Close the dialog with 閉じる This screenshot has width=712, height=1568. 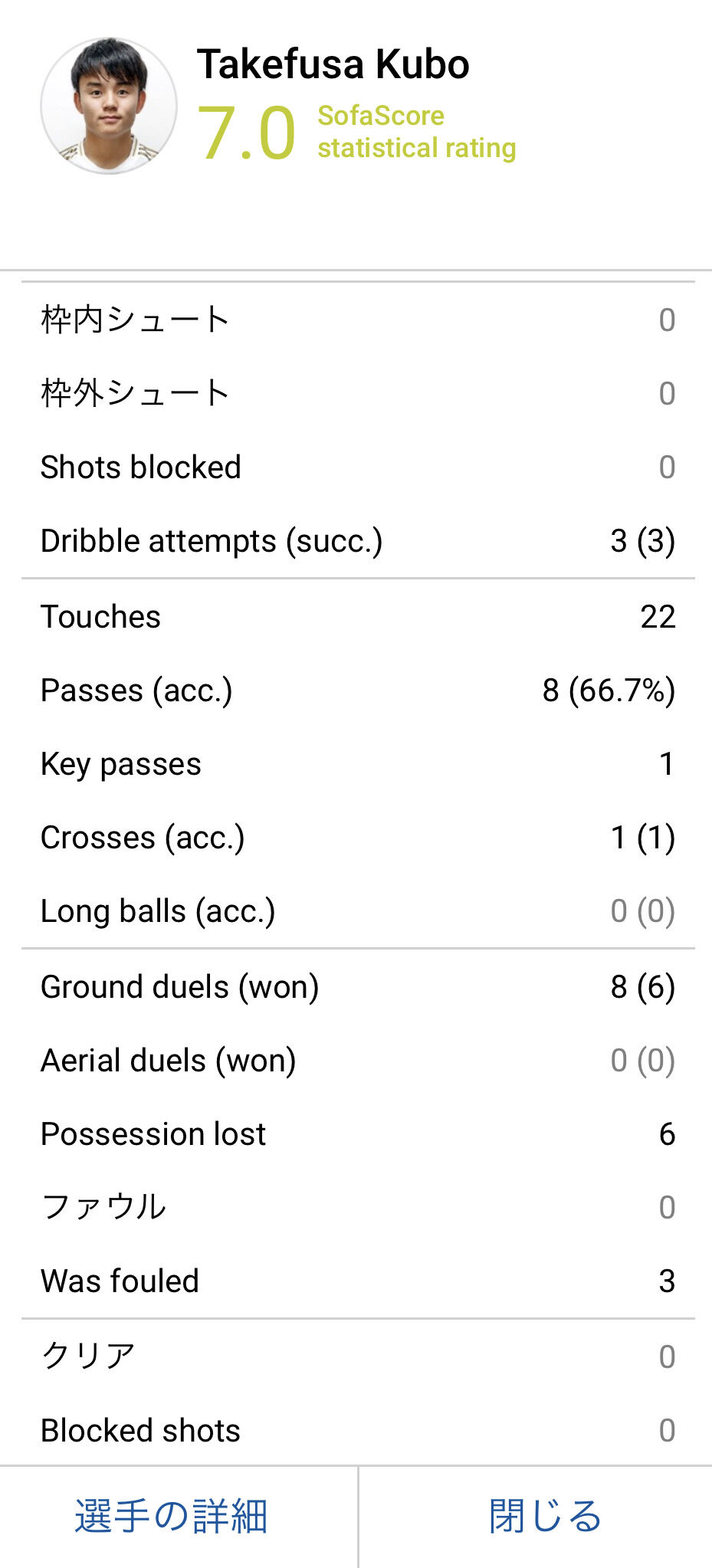545,1516
